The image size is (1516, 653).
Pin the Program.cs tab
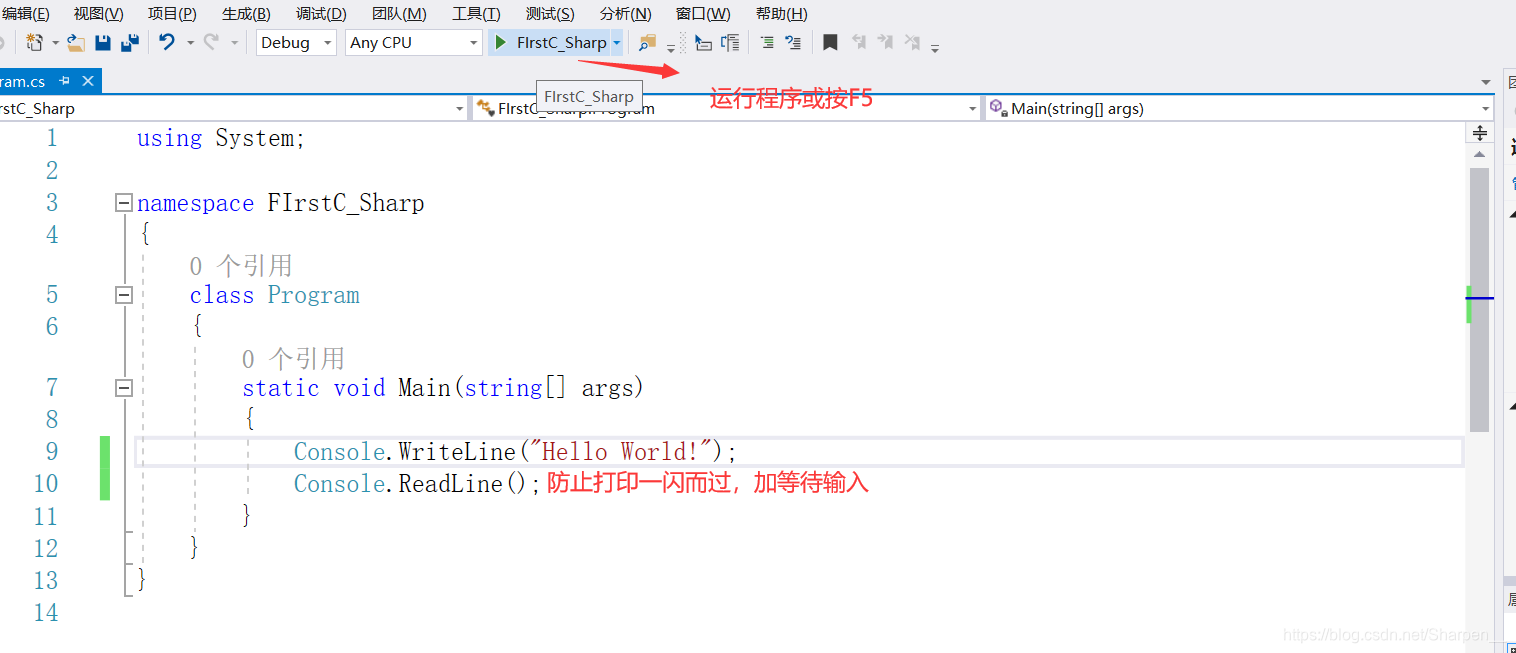(x=65, y=81)
